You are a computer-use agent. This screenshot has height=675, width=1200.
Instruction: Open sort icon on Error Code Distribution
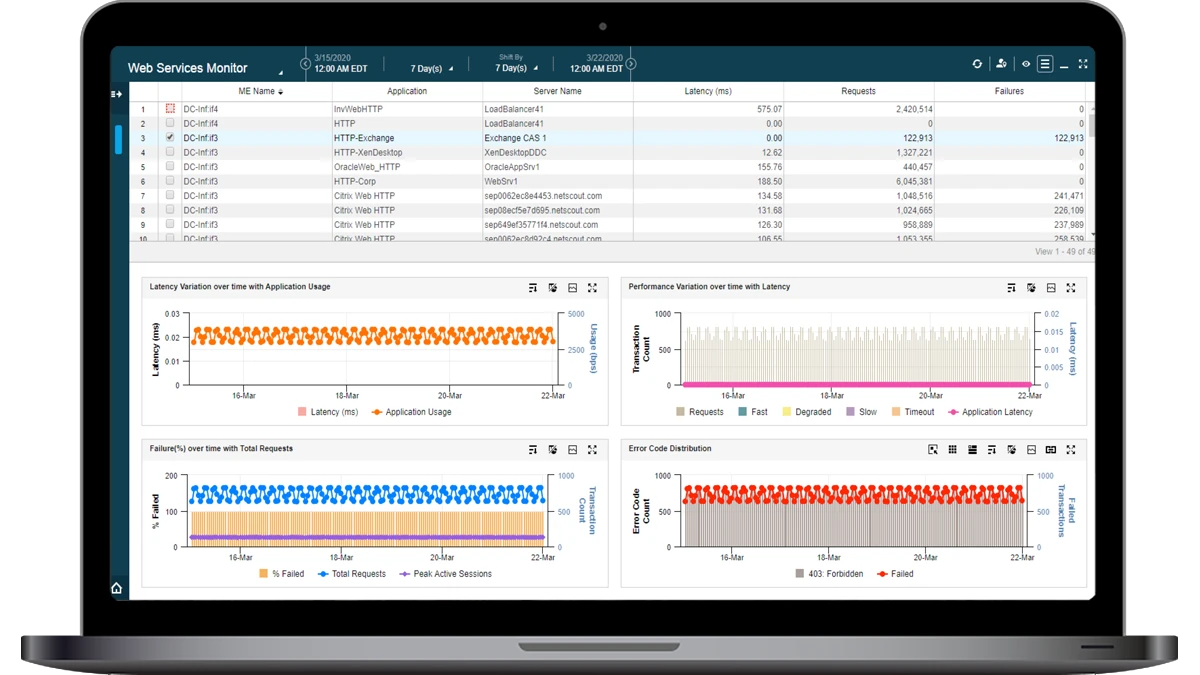click(x=992, y=450)
